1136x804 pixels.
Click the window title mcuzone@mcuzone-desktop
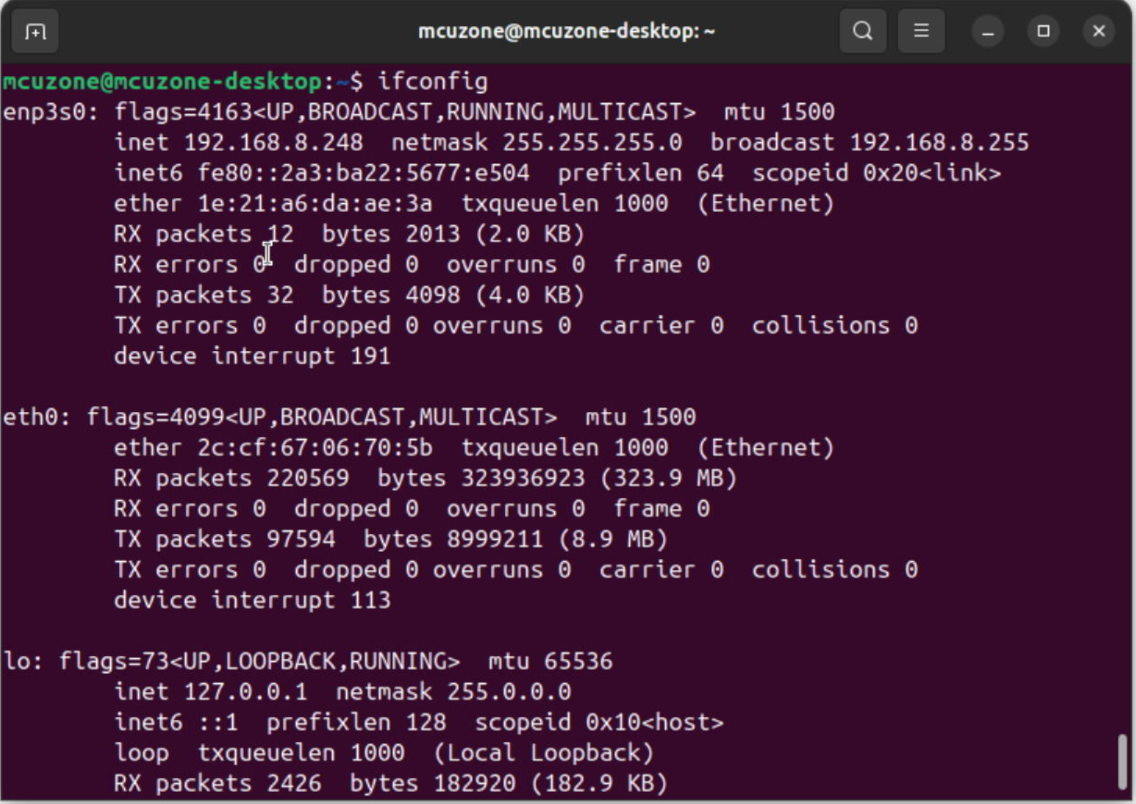(x=566, y=31)
